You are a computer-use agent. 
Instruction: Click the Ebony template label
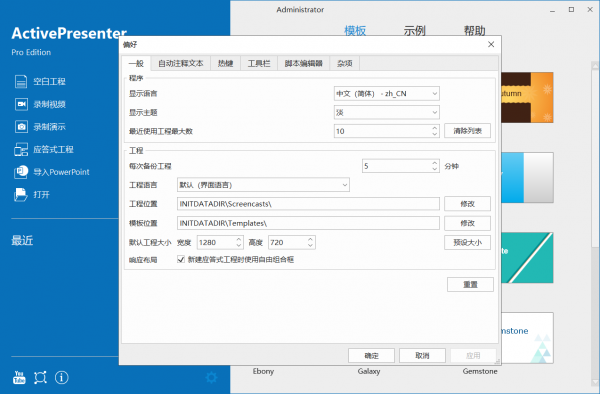pyautogui.click(x=263, y=371)
